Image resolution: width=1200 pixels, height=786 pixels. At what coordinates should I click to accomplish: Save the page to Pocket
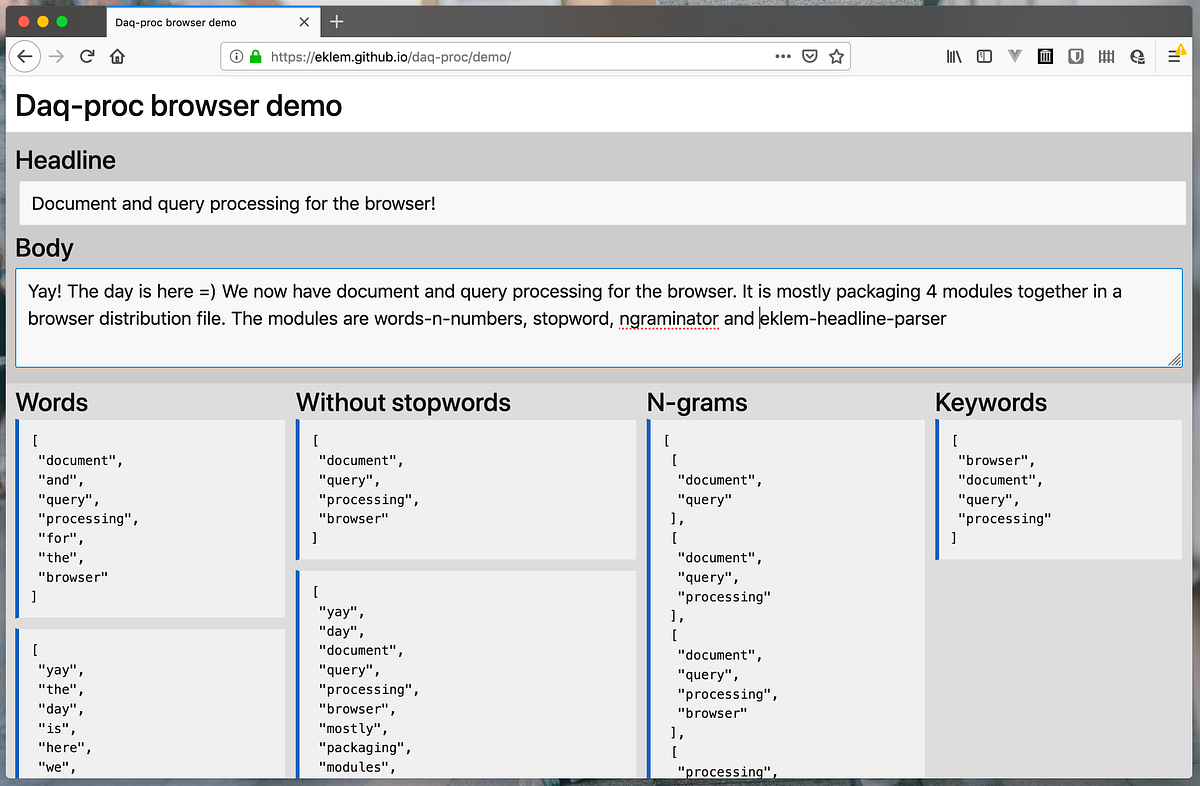point(809,56)
